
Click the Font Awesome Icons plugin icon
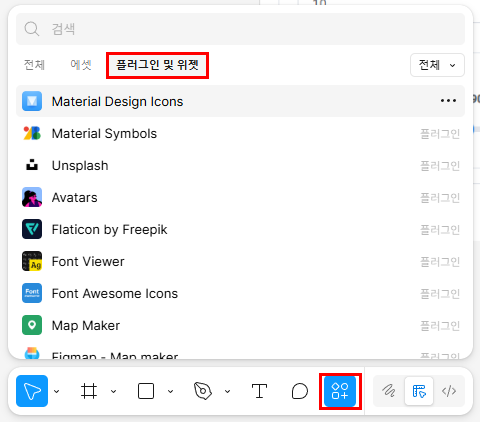pos(32,293)
